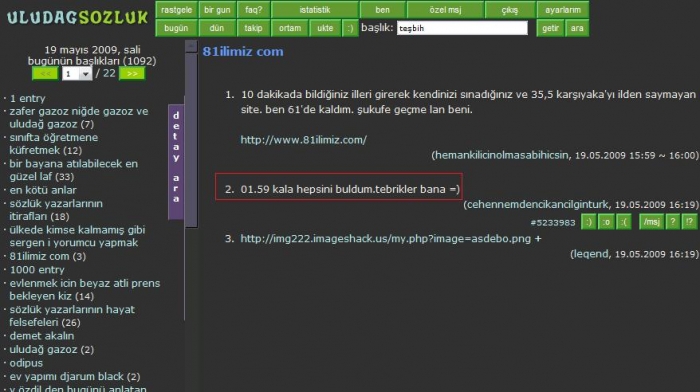Open author 'cehennemdencikancilginturk' profile
The height and width of the screenshot is (392, 700).
click(x=538, y=204)
